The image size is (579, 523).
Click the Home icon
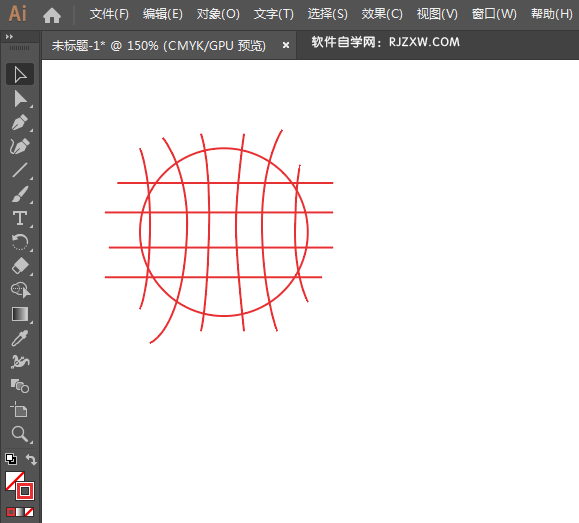(x=52, y=16)
